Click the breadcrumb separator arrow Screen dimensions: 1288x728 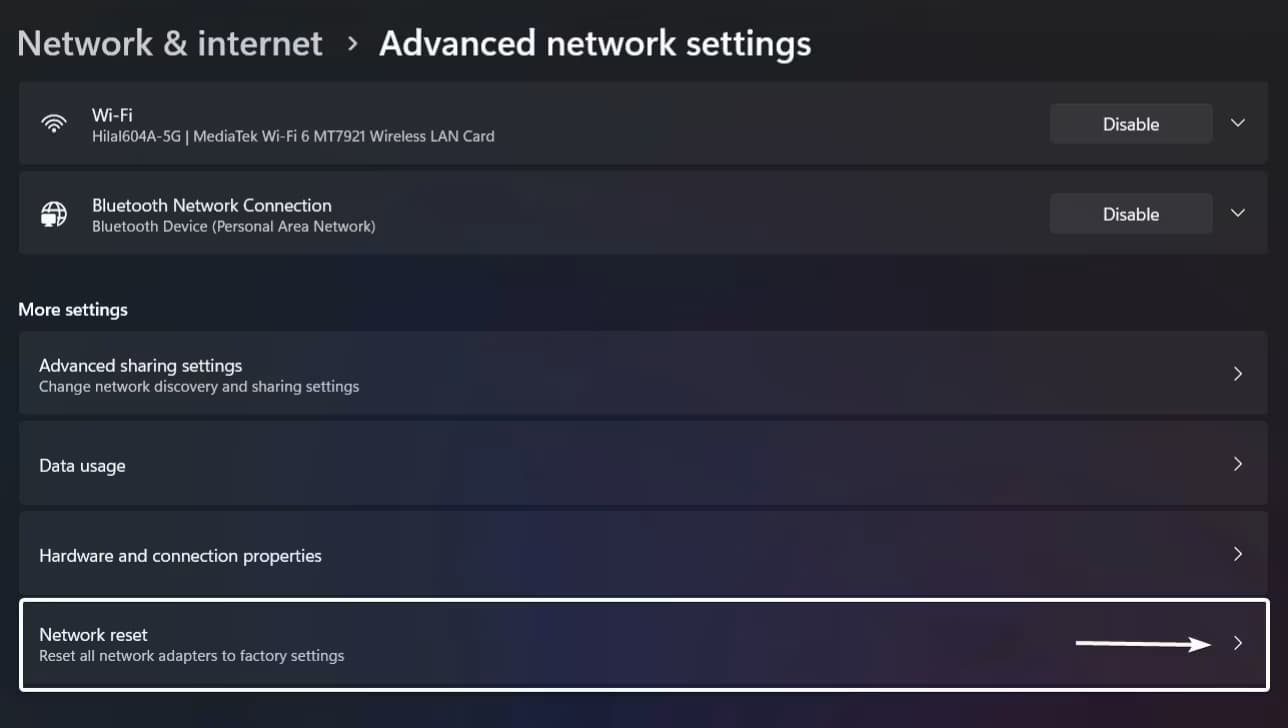(352, 44)
